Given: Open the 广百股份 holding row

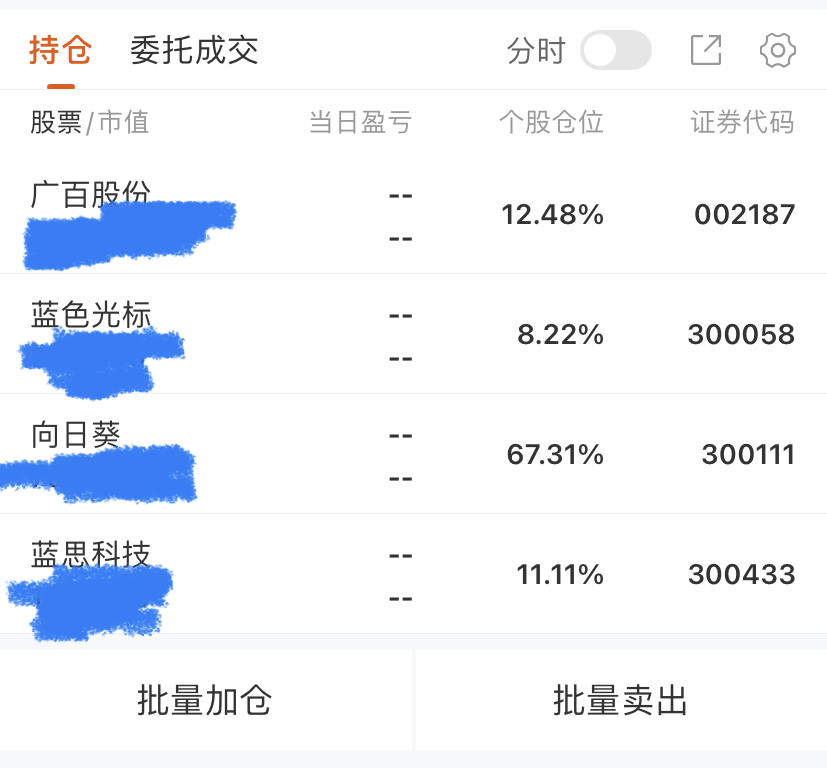Looking at the screenshot, I should (91, 194).
